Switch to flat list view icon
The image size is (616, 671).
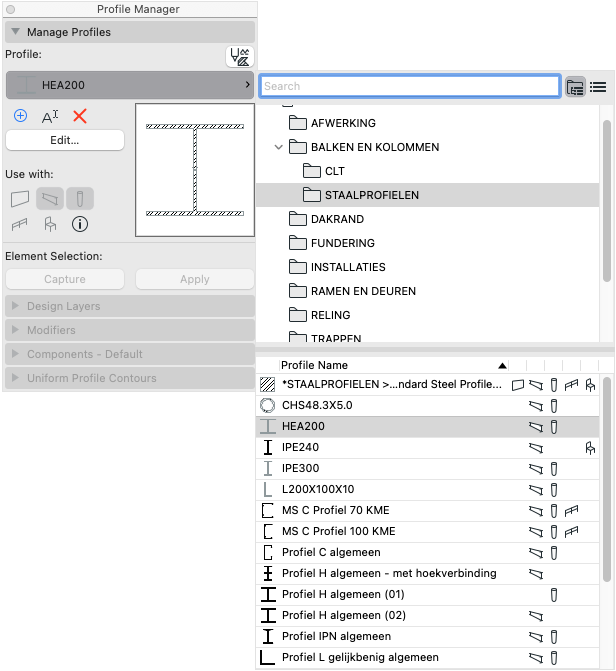pos(598,87)
